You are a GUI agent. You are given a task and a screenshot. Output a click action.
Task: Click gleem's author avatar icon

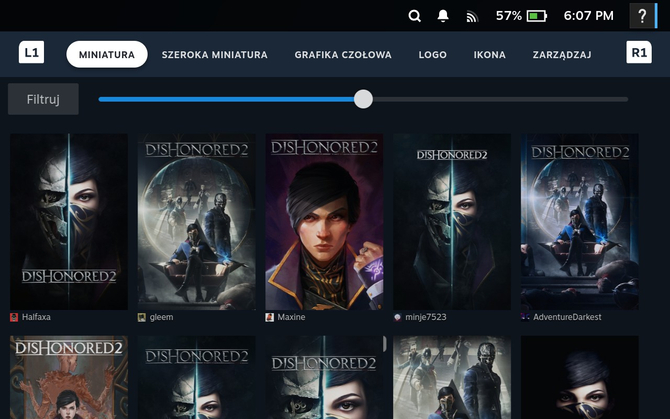click(x=142, y=317)
